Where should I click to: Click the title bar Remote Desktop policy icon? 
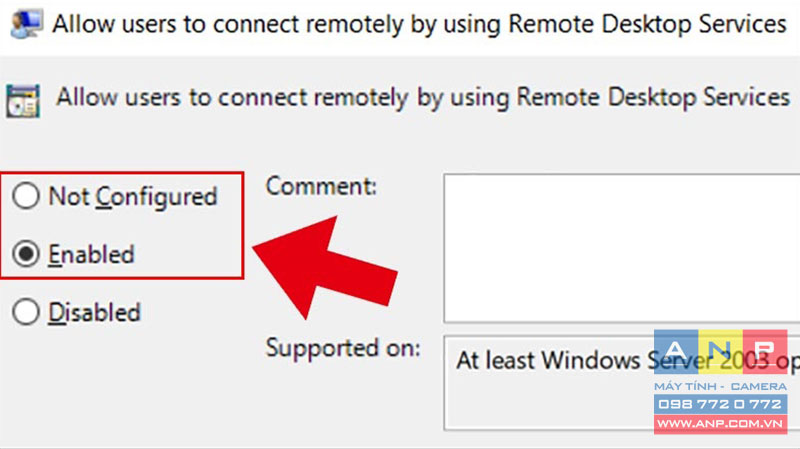click(x=27, y=24)
